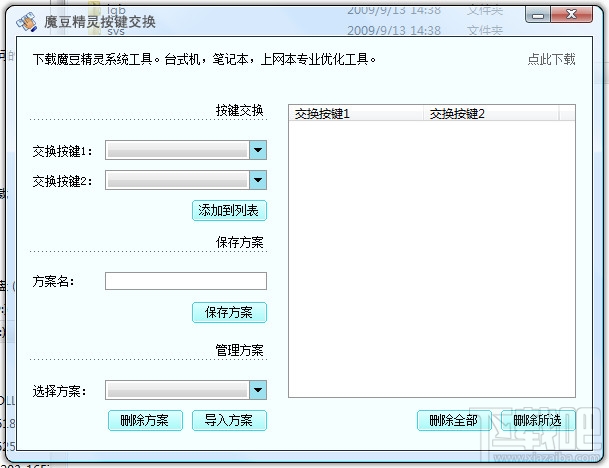Viewport: 609px width, 468px height.
Task: Open the 交换按键2 dropdown arrow
Action: [258, 180]
